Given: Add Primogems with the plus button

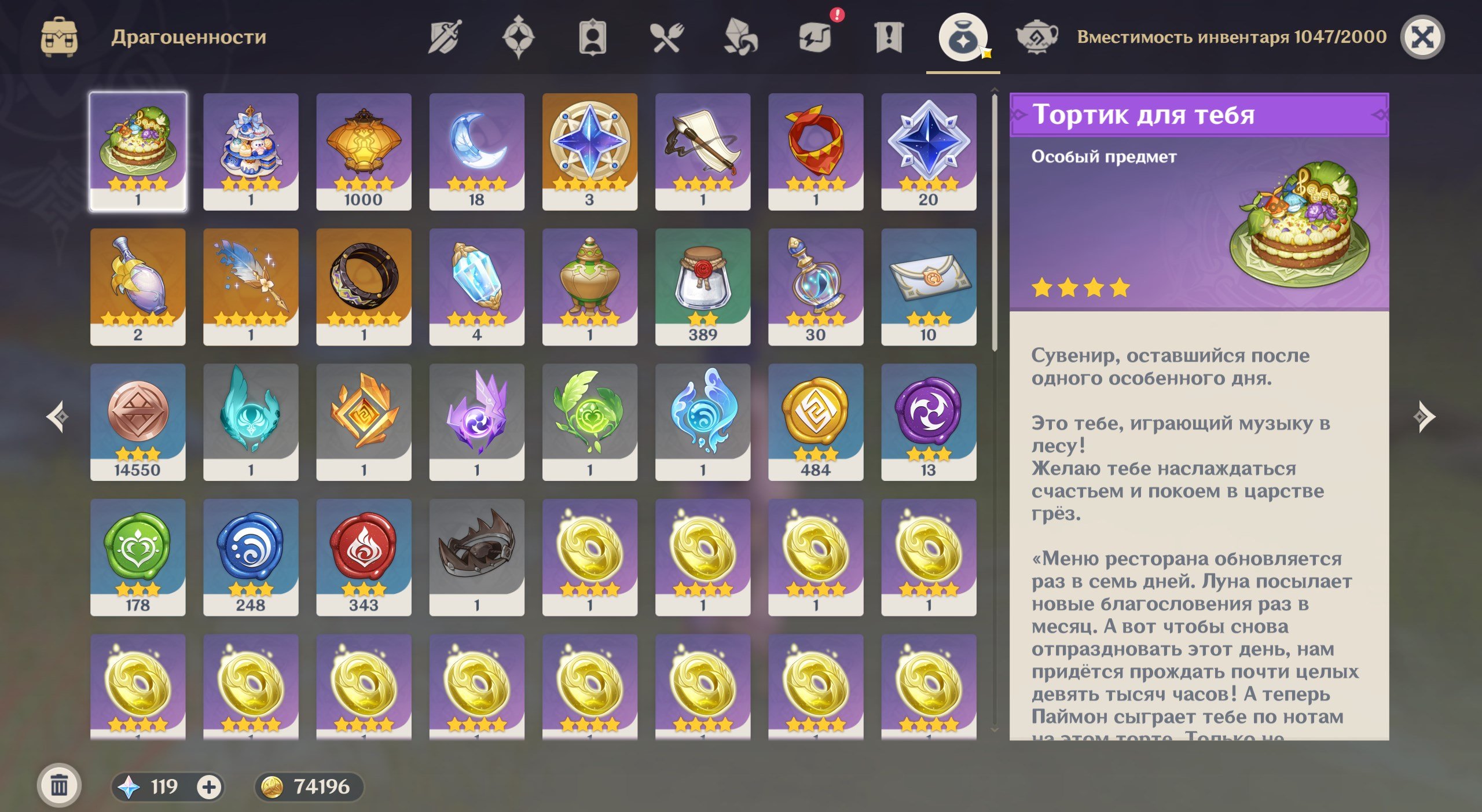Looking at the screenshot, I should (209, 787).
